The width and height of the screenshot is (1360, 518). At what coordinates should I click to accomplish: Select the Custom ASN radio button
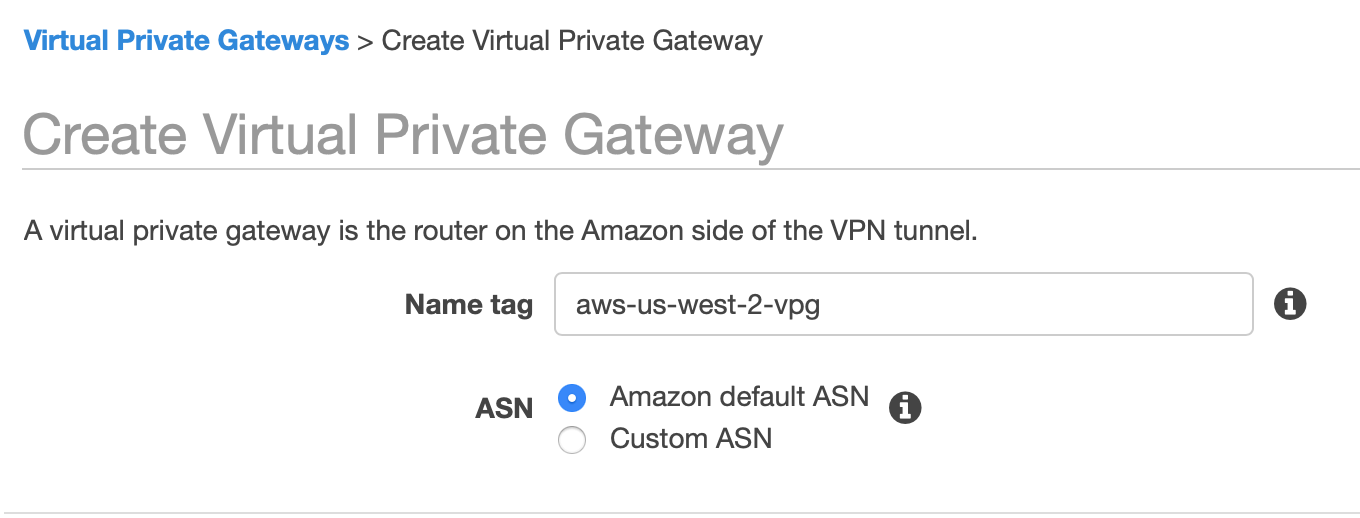click(x=572, y=440)
